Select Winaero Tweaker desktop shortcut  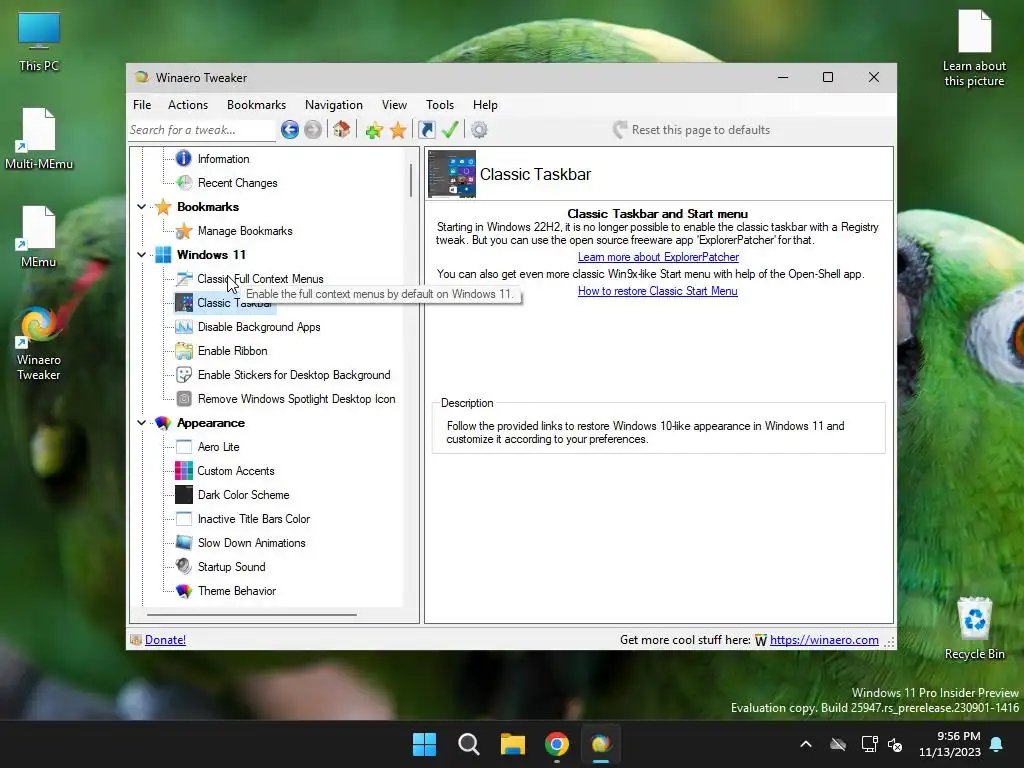39,344
